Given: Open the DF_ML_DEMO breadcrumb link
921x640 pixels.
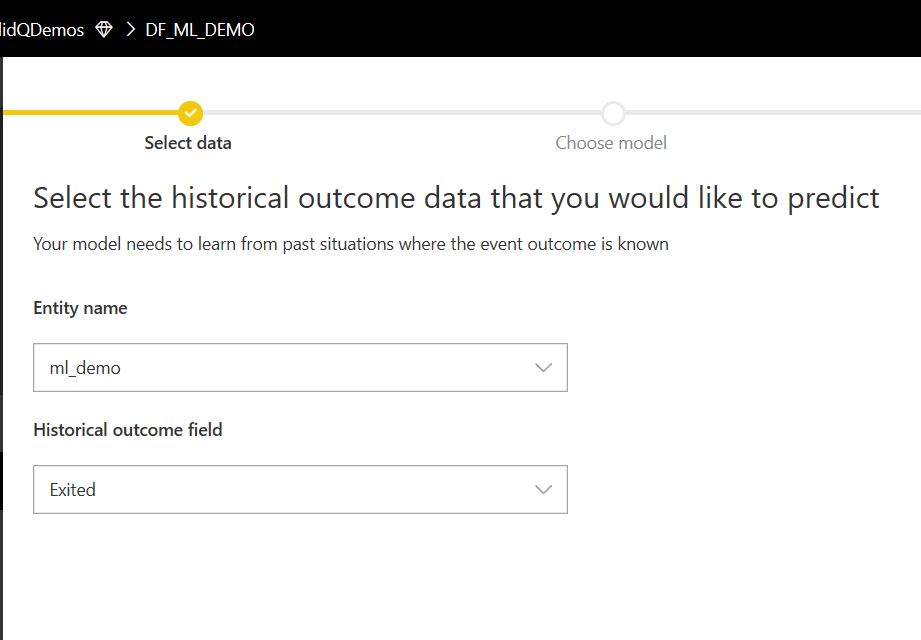Looking at the screenshot, I should pos(200,30).
